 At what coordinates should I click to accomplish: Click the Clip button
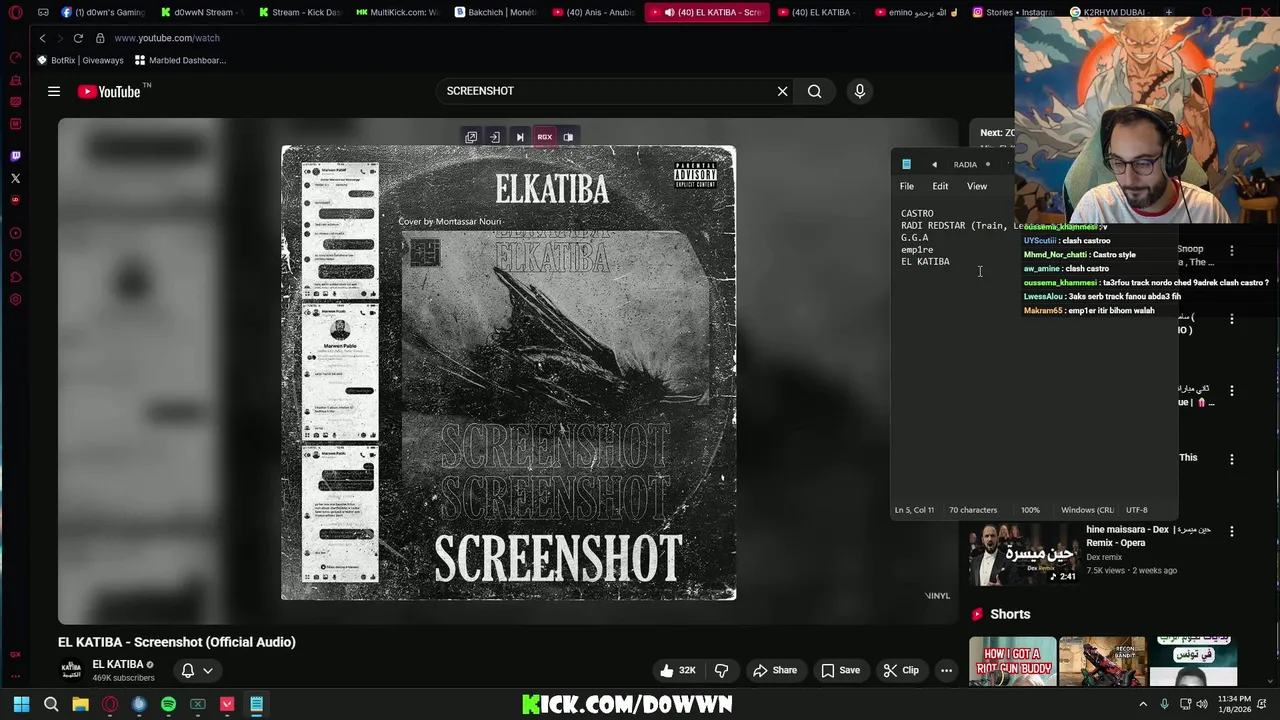coord(901,671)
